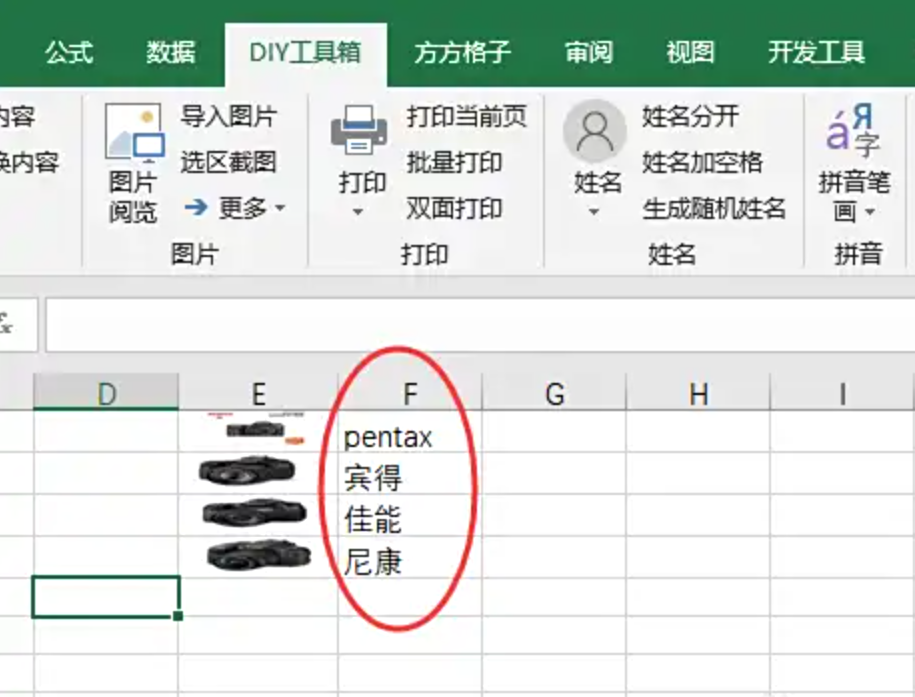
Task: Click 导入图片 button
Action: coord(228,116)
